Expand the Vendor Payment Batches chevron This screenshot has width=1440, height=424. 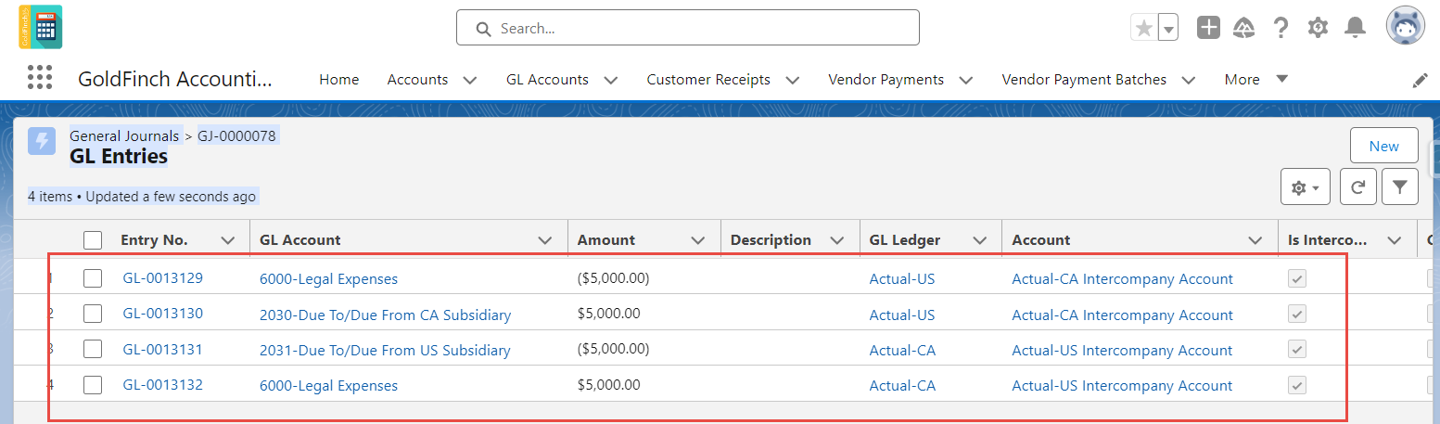tap(1188, 80)
